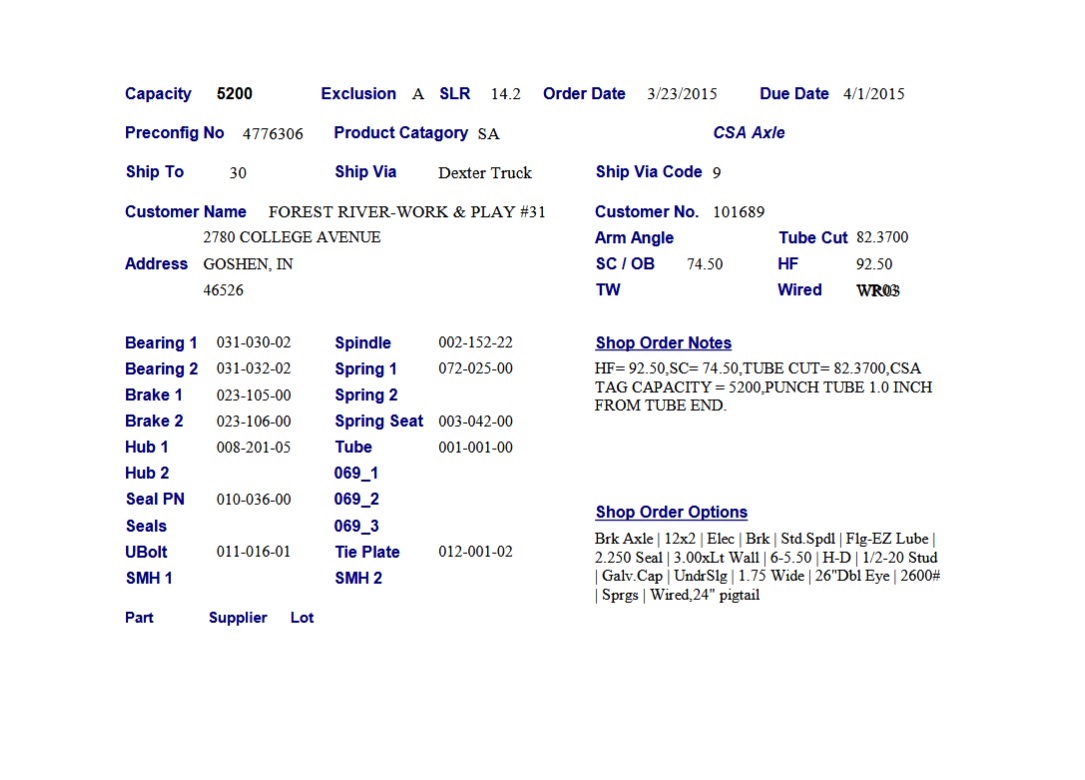Click the Shop Order Options heading
The image size is (1085, 780).
coord(671,512)
